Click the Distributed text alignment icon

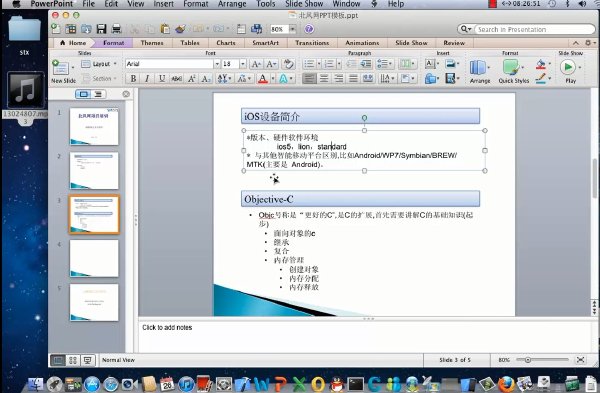368,79
